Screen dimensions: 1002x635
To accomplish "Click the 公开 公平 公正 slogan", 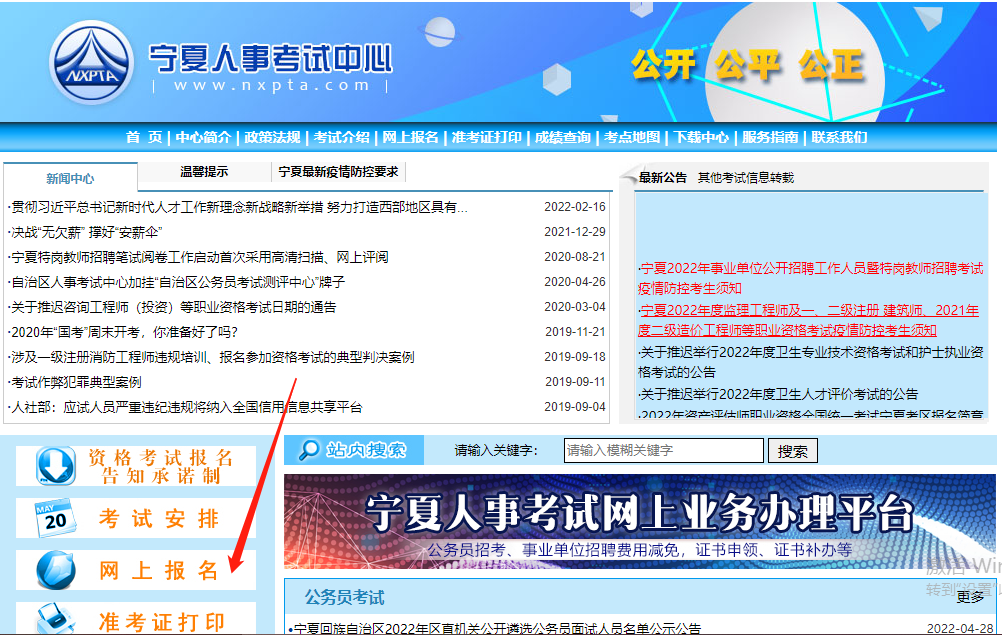I will pos(748,65).
